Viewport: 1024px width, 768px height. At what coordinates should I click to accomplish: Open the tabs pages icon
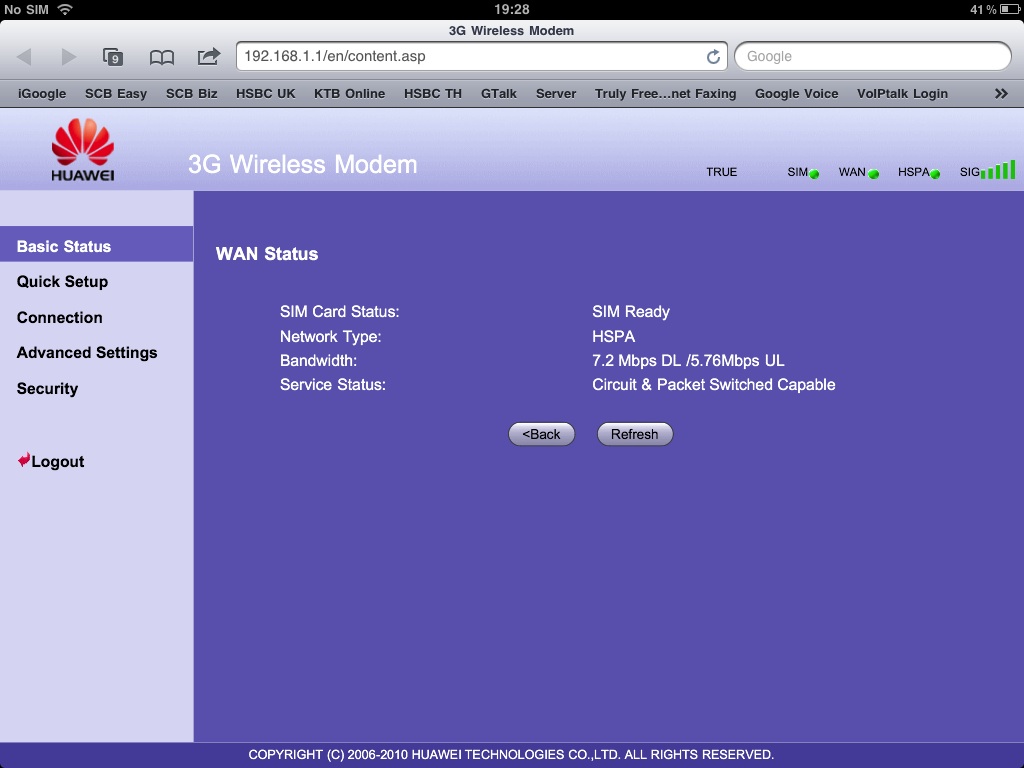(113, 57)
